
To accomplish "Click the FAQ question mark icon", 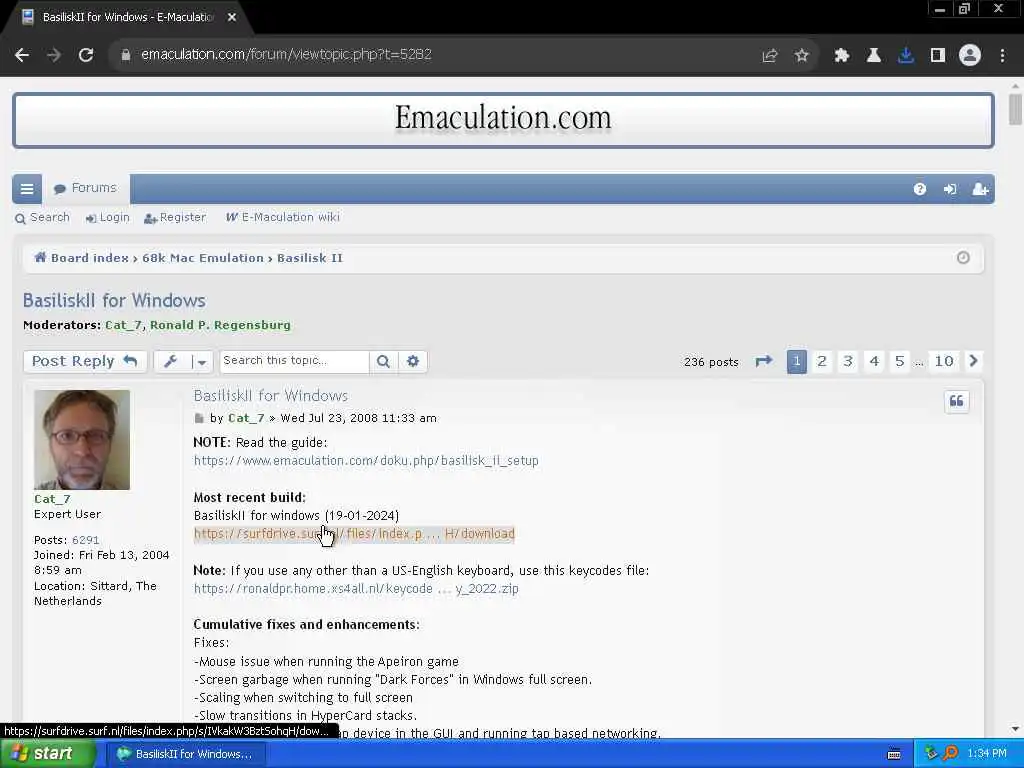I will 920,189.
